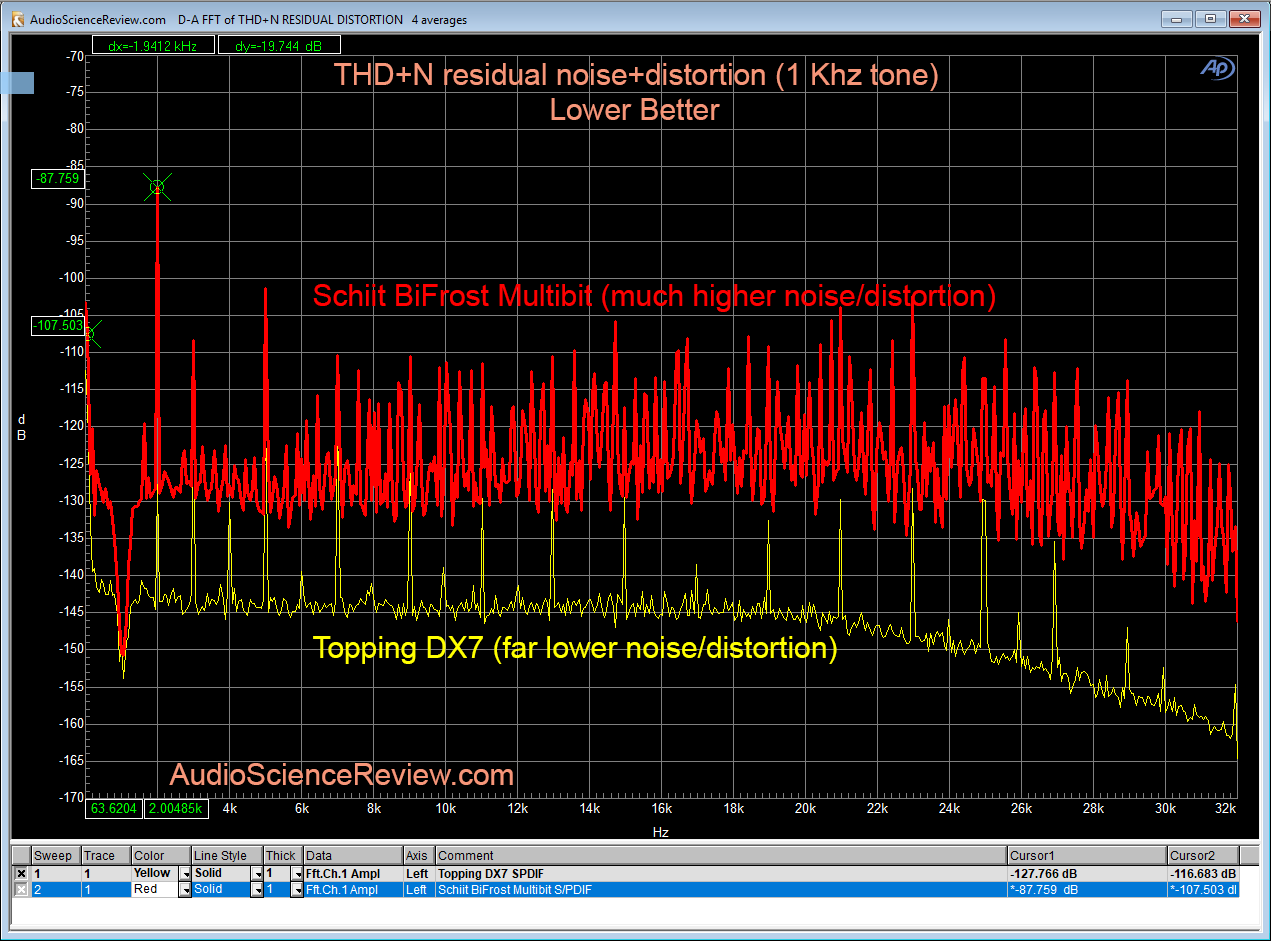Select the green cursor marker at the 2 kHz peak
The height and width of the screenshot is (941, 1271).
pos(157,186)
